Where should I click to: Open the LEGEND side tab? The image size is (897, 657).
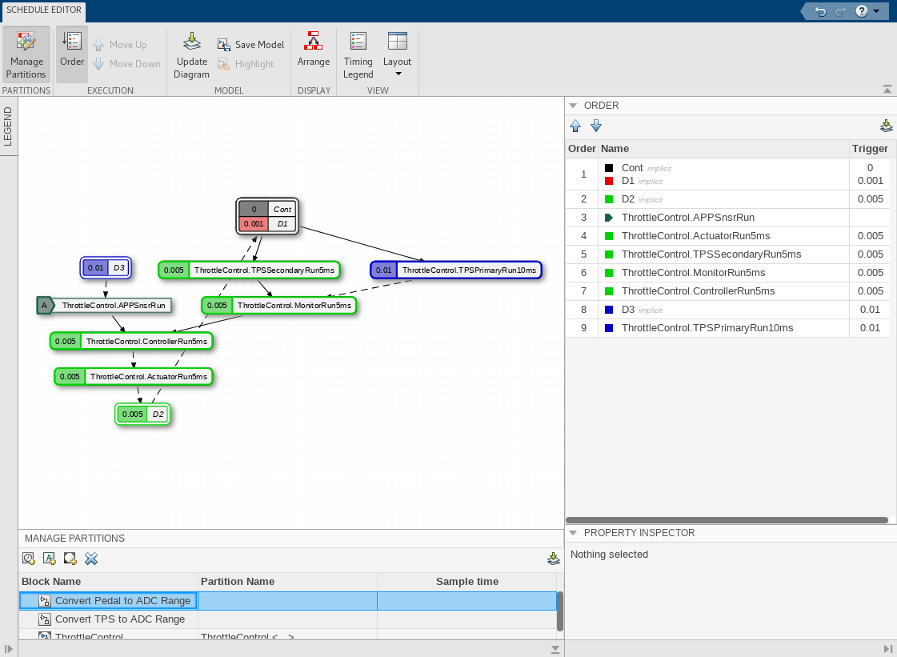point(8,126)
